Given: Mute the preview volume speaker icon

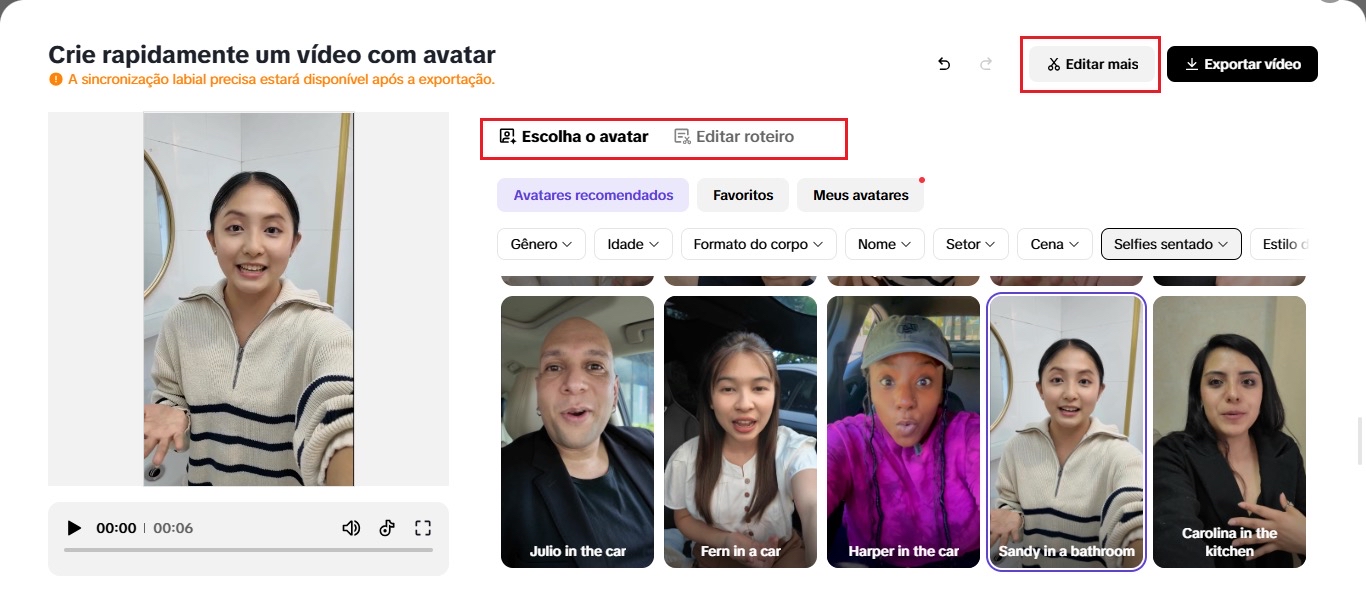Looking at the screenshot, I should pos(351,528).
